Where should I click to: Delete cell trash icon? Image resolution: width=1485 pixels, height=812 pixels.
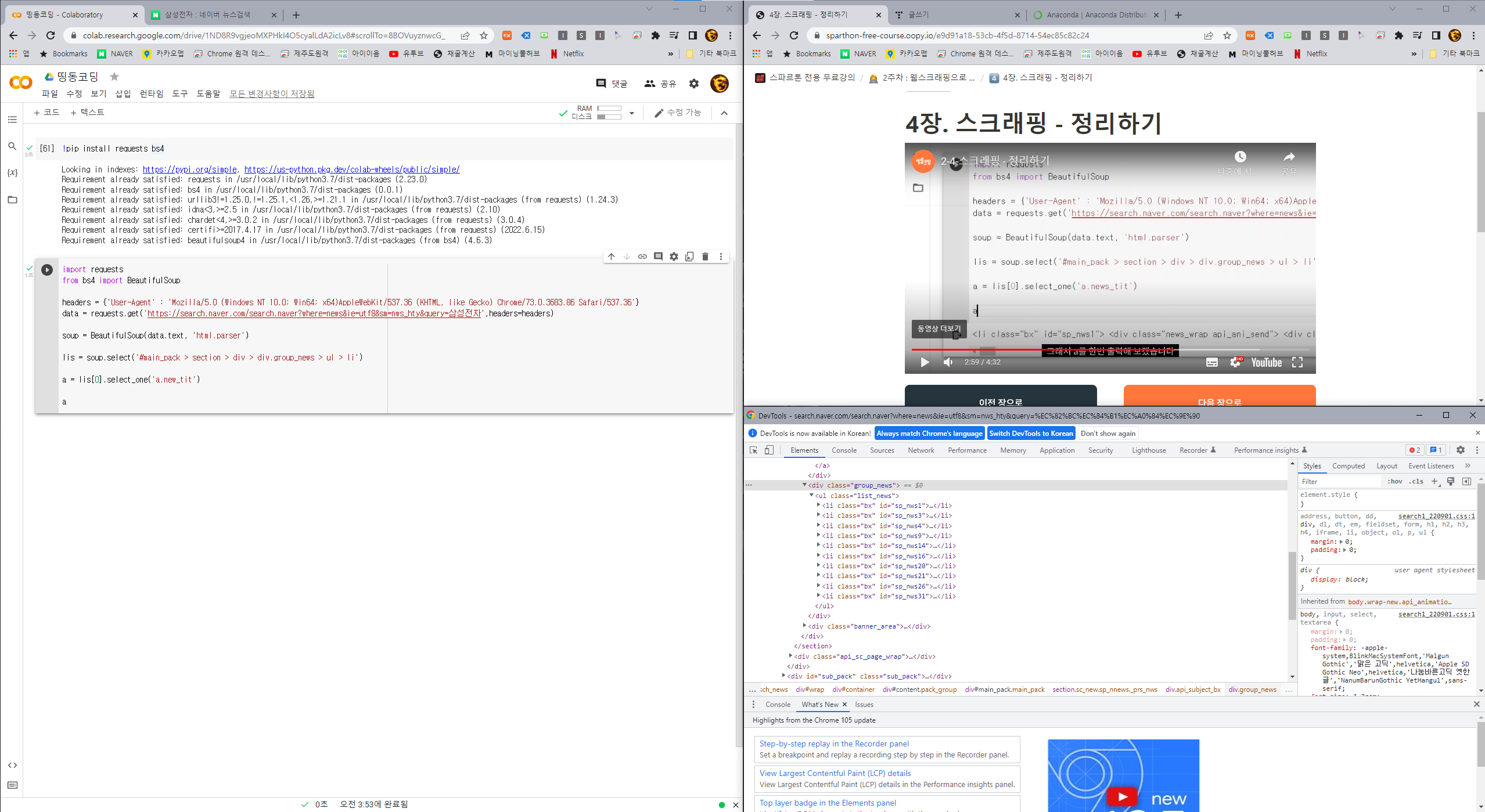(705, 257)
